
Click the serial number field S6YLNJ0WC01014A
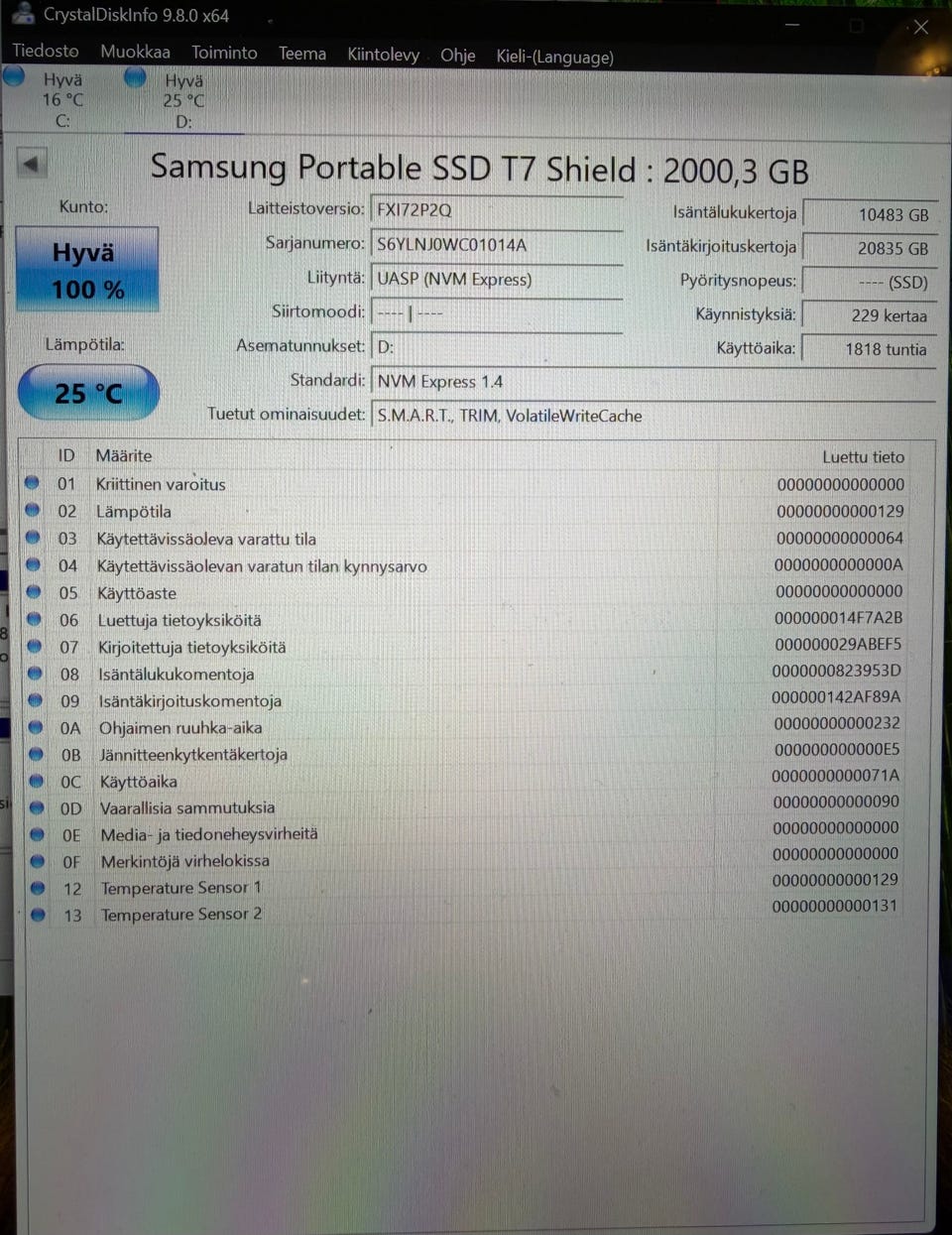click(x=497, y=244)
